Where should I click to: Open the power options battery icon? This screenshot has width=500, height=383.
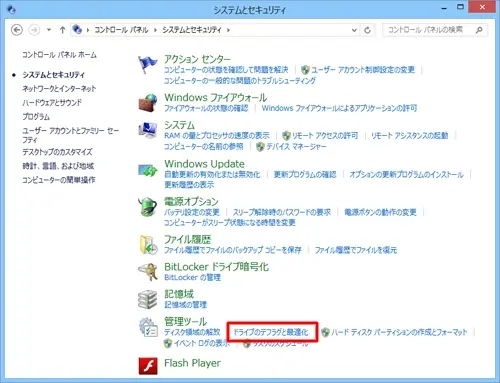147,207
